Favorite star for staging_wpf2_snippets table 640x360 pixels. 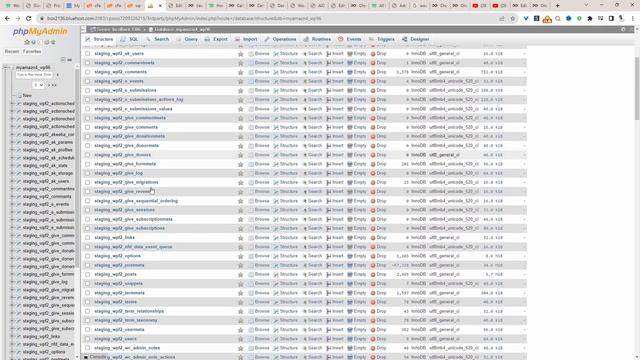tap(240, 284)
